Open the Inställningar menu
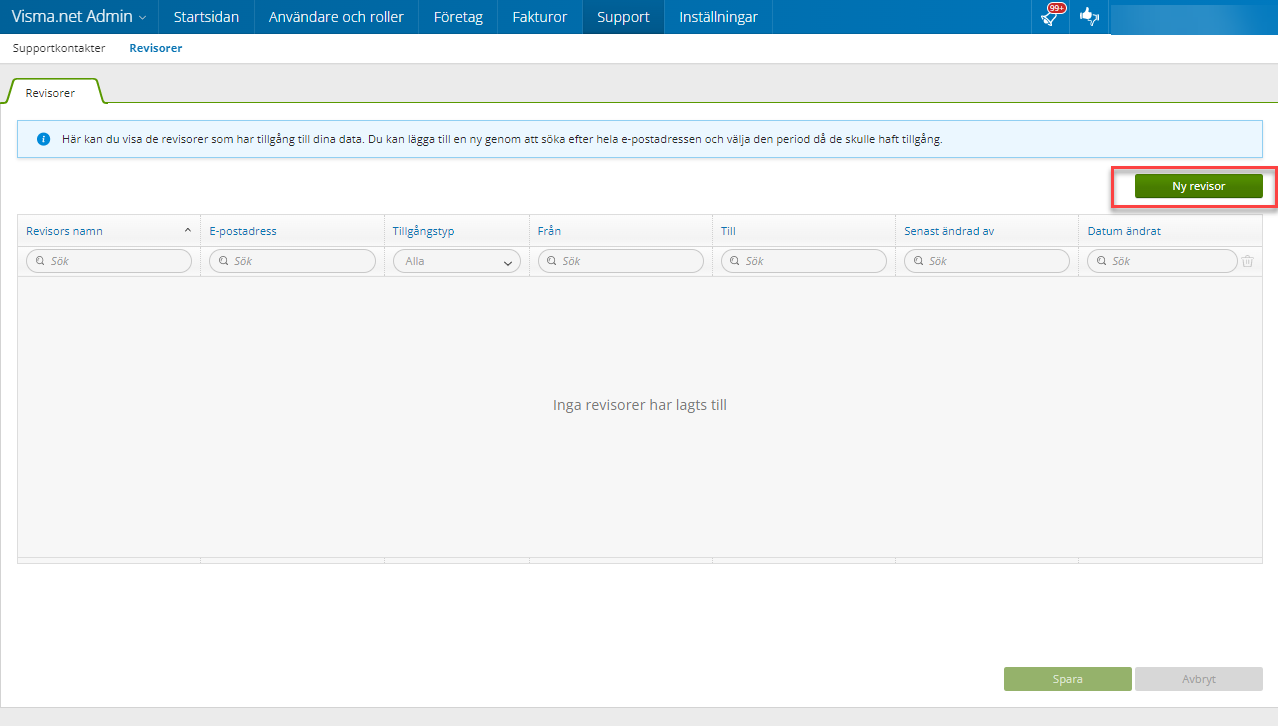 pos(717,17)
